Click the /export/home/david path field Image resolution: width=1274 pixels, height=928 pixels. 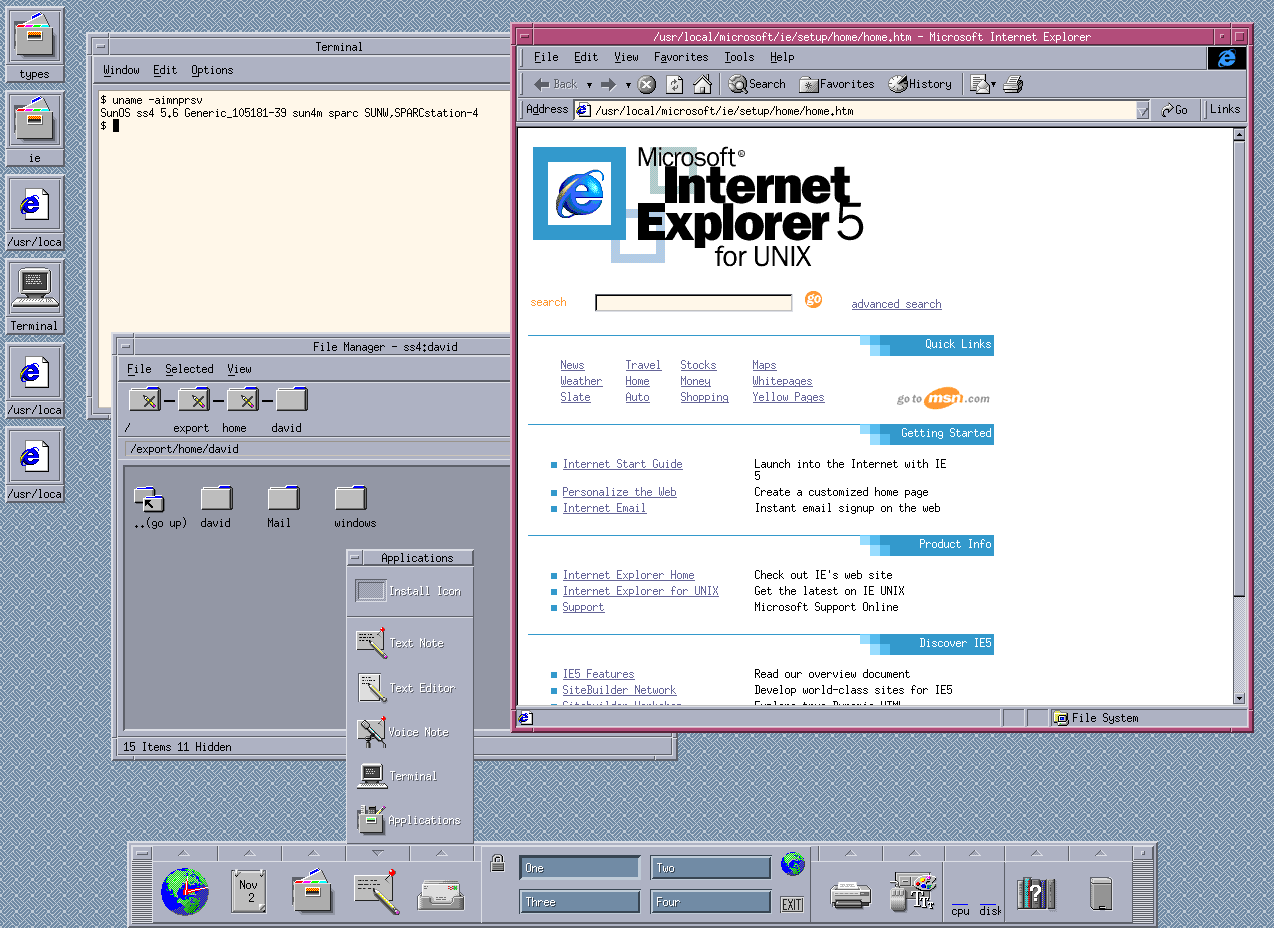tap(315, 449)
